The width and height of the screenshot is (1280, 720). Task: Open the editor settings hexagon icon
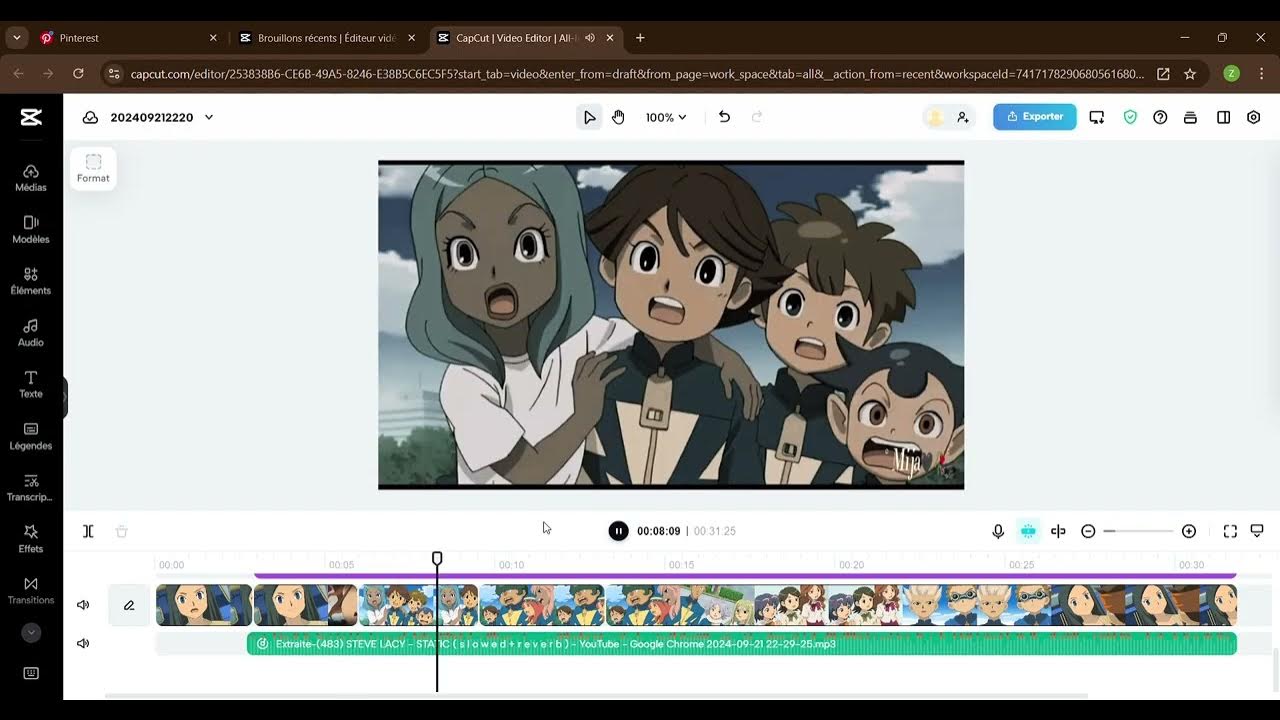(1254, 117)
